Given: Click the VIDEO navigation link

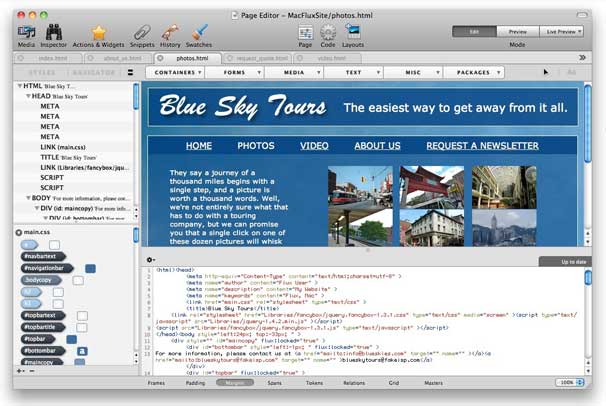Looking at the screenshot, I should coord(314,146).
